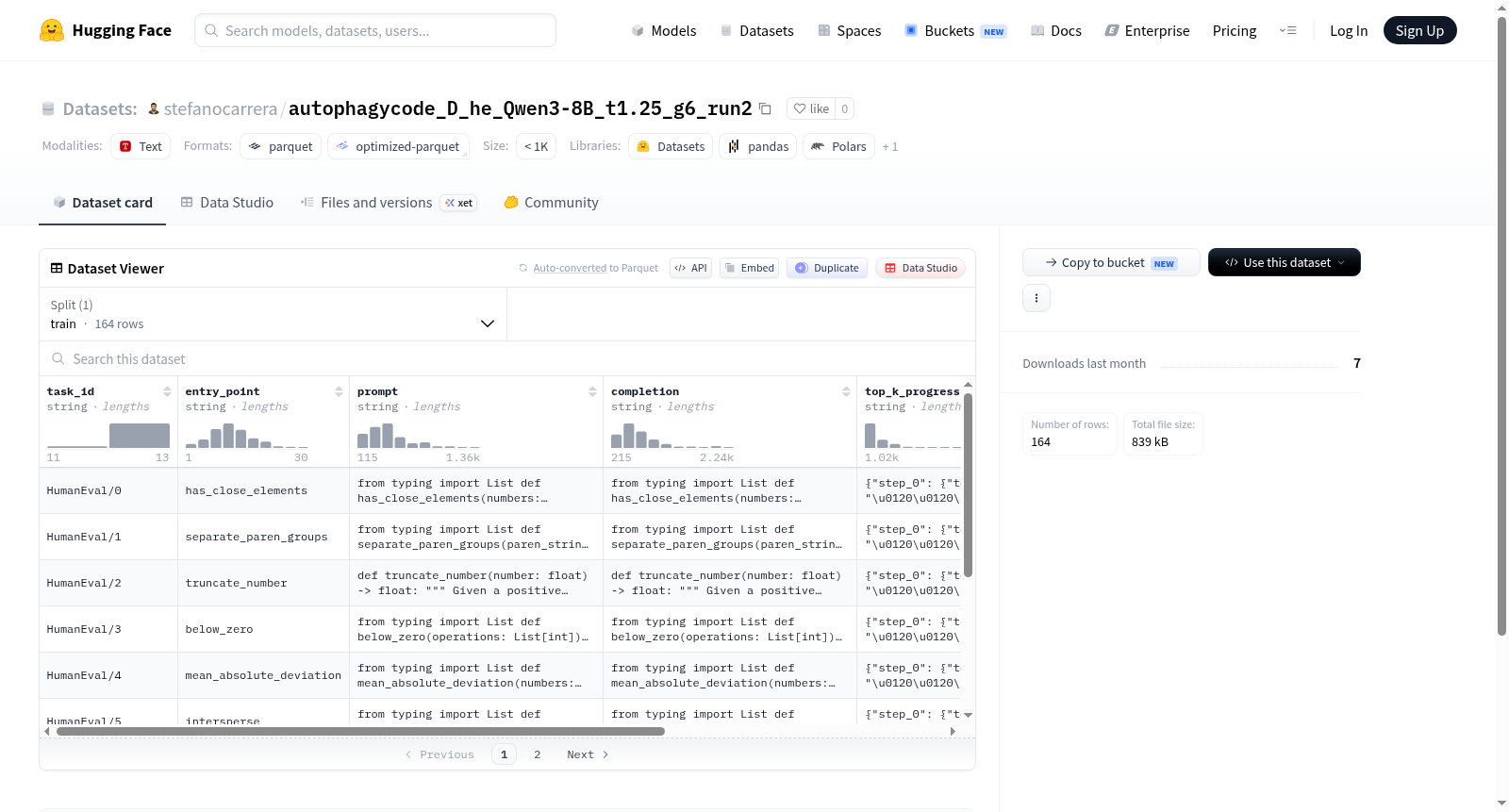Screen dimensions: 1509x812
Task: Sort the prompt column
Action: [592, 391]
